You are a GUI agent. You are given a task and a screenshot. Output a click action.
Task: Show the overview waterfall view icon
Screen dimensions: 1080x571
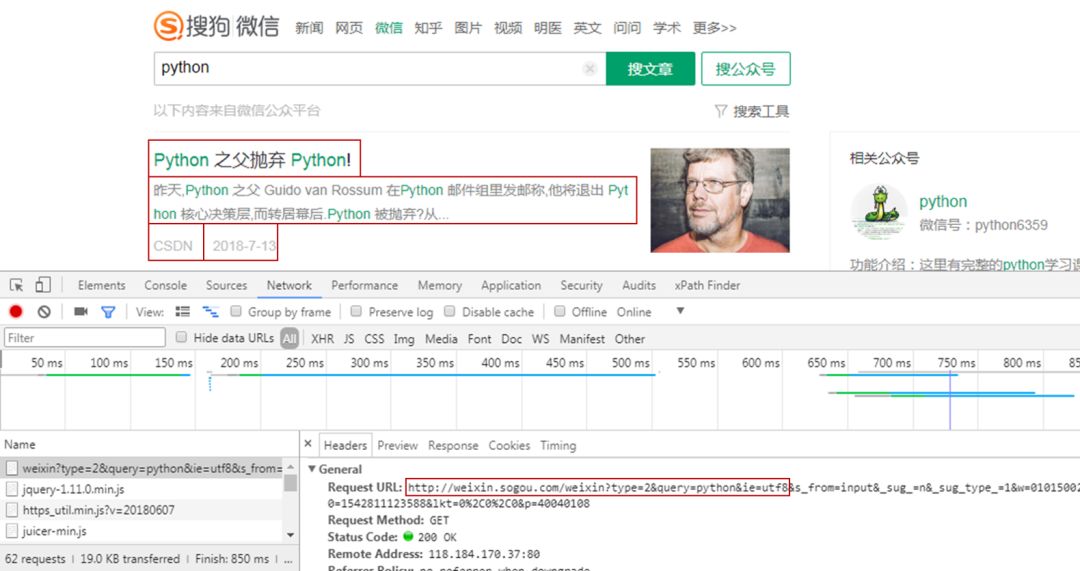click(x=210, y=312)
